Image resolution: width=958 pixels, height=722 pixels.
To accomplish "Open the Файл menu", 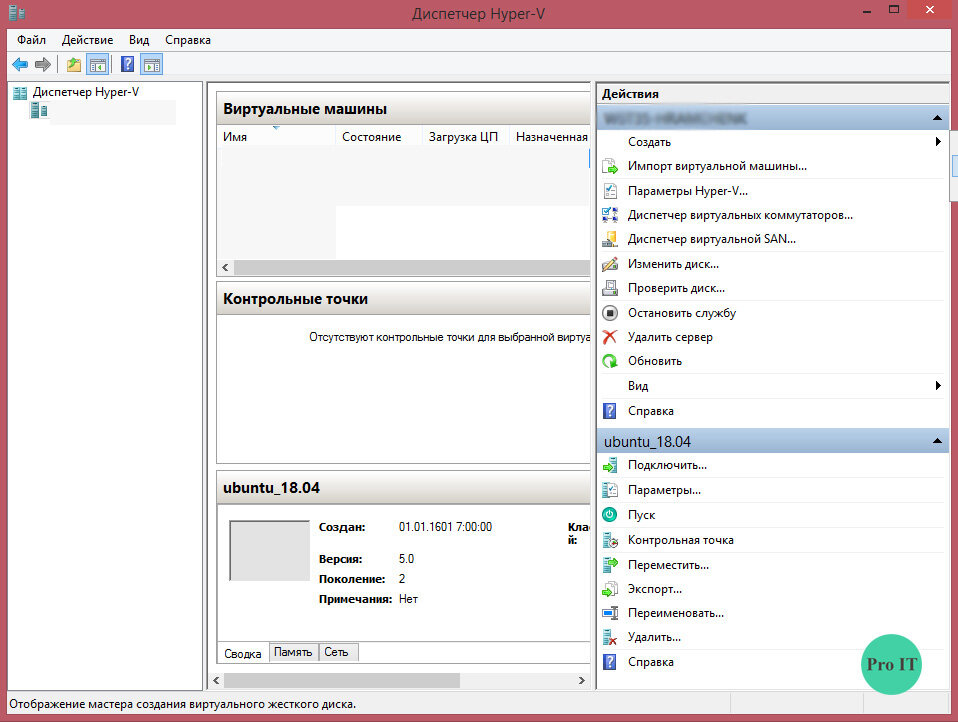I will 31,40.
